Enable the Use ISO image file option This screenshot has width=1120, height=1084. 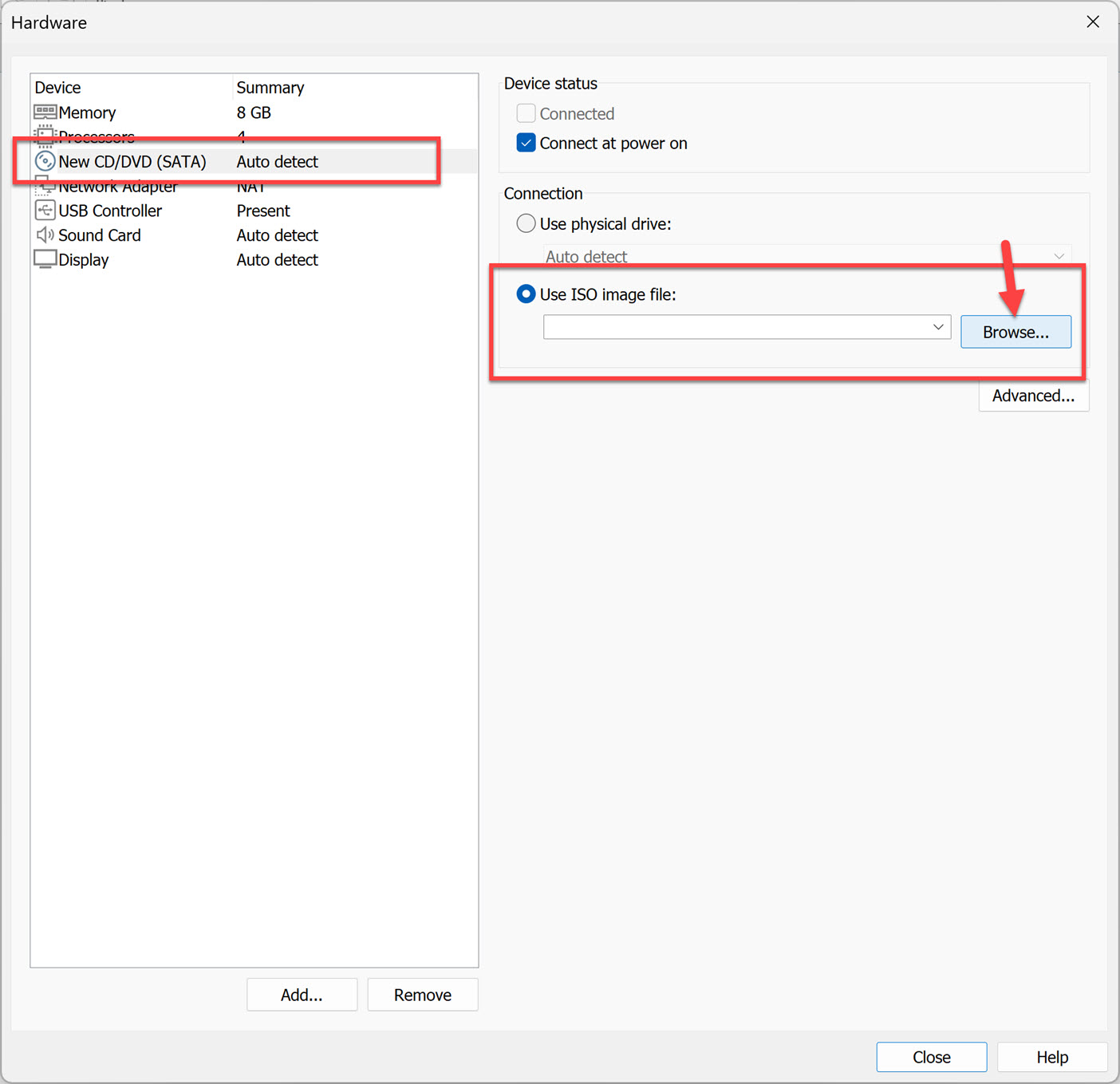(526, 294)
